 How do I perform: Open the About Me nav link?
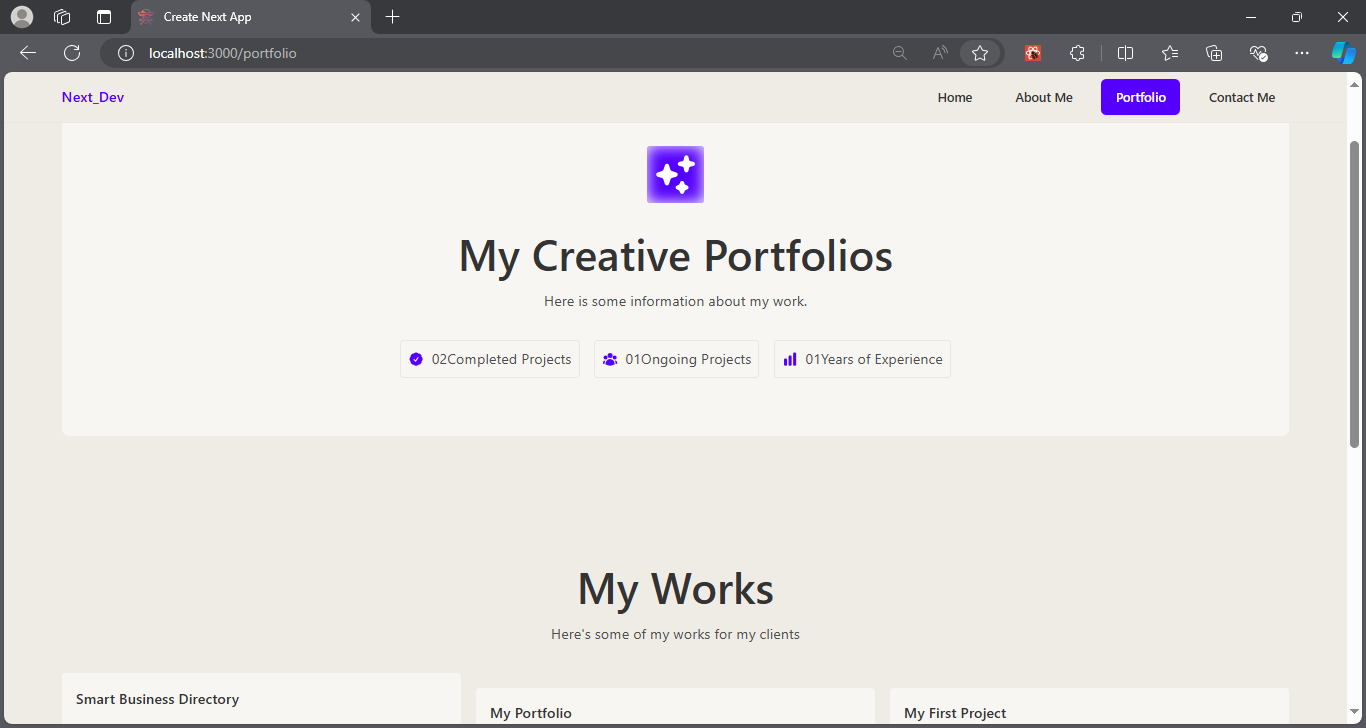coord(1044,97)
